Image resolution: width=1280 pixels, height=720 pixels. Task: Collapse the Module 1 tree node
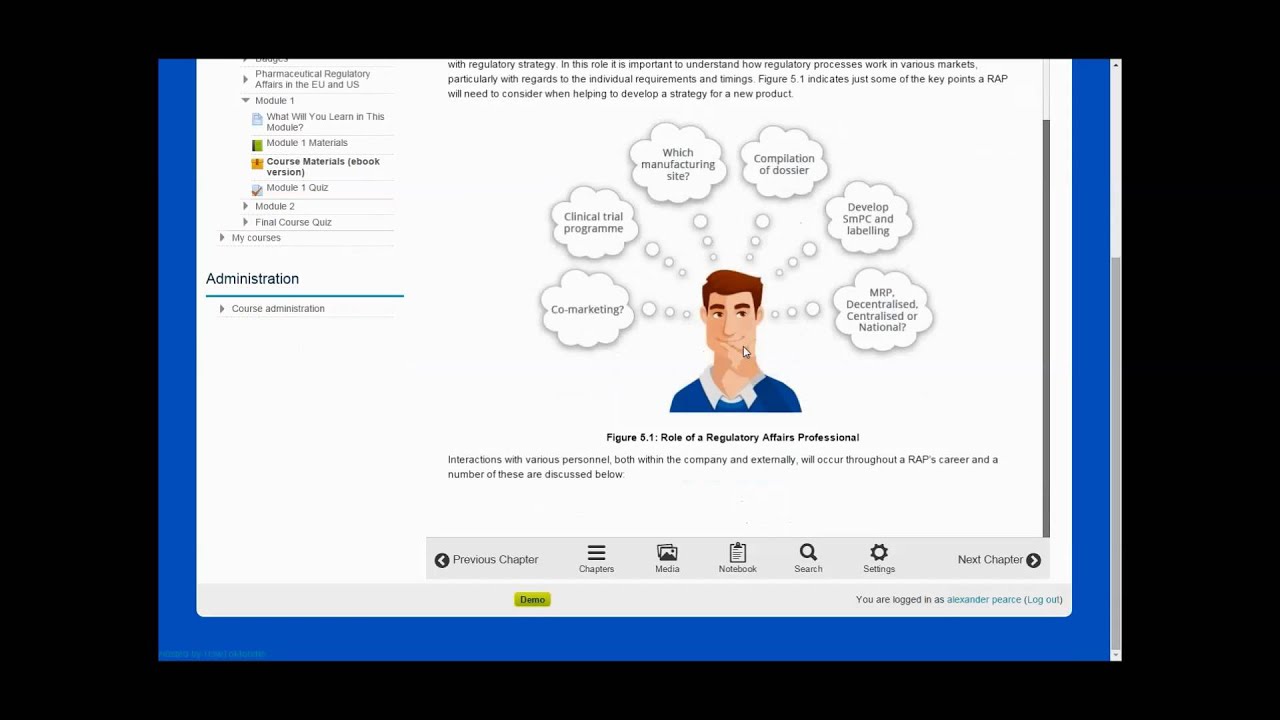point(245,100)
